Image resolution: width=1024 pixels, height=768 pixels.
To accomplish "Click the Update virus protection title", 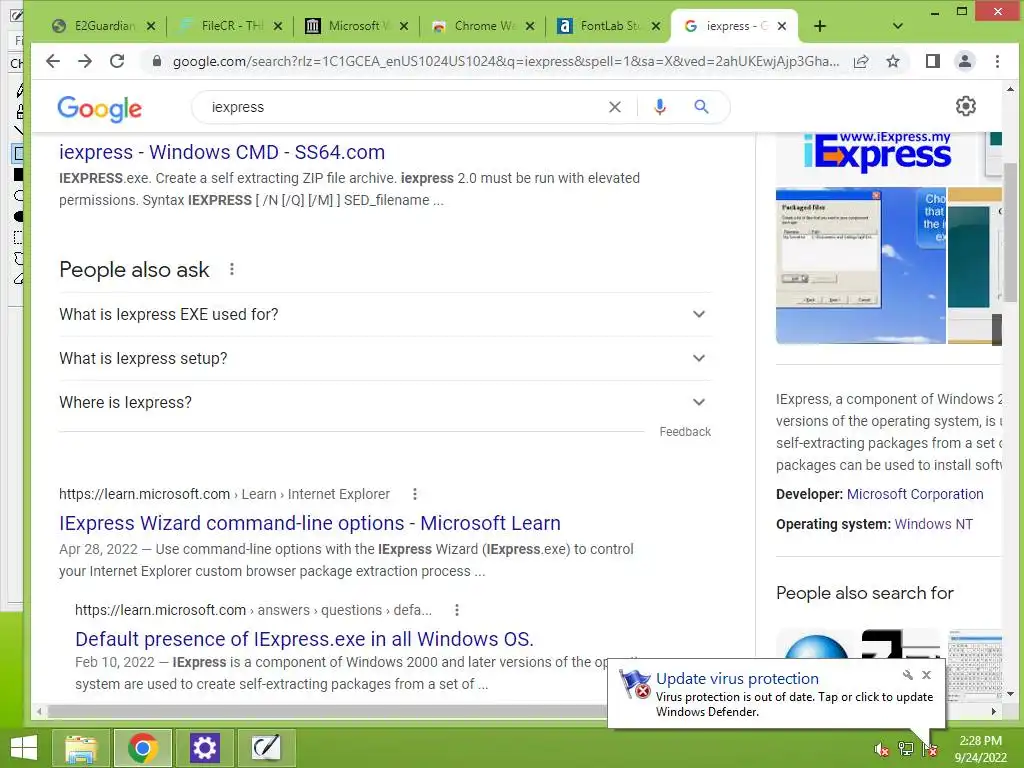I will point(737,679).
